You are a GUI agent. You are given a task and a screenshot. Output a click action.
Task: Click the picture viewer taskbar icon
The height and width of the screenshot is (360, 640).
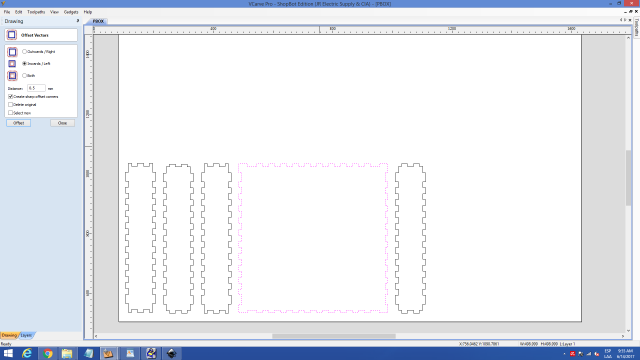point(130,353)
